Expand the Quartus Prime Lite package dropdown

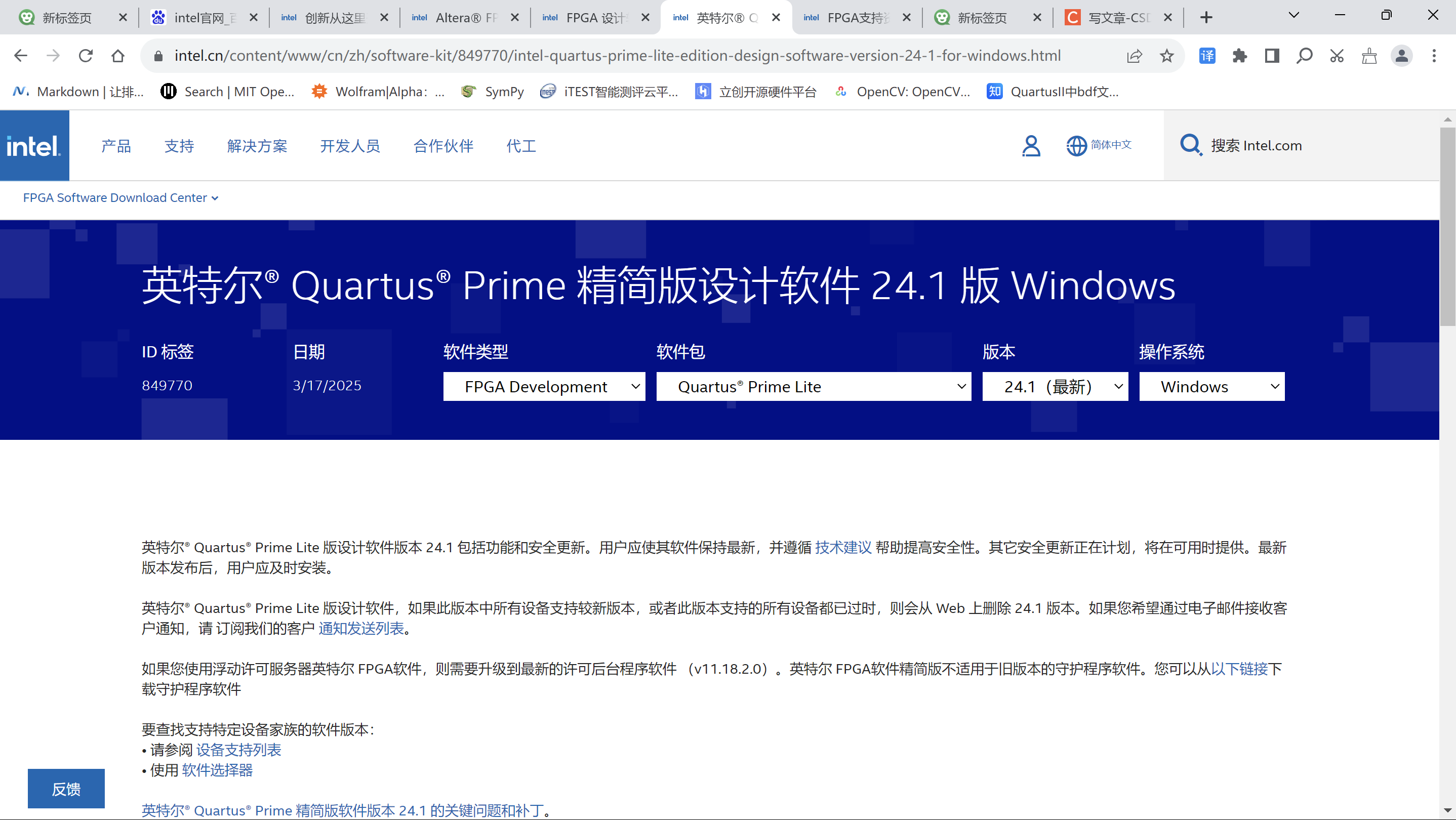[814, 387]
